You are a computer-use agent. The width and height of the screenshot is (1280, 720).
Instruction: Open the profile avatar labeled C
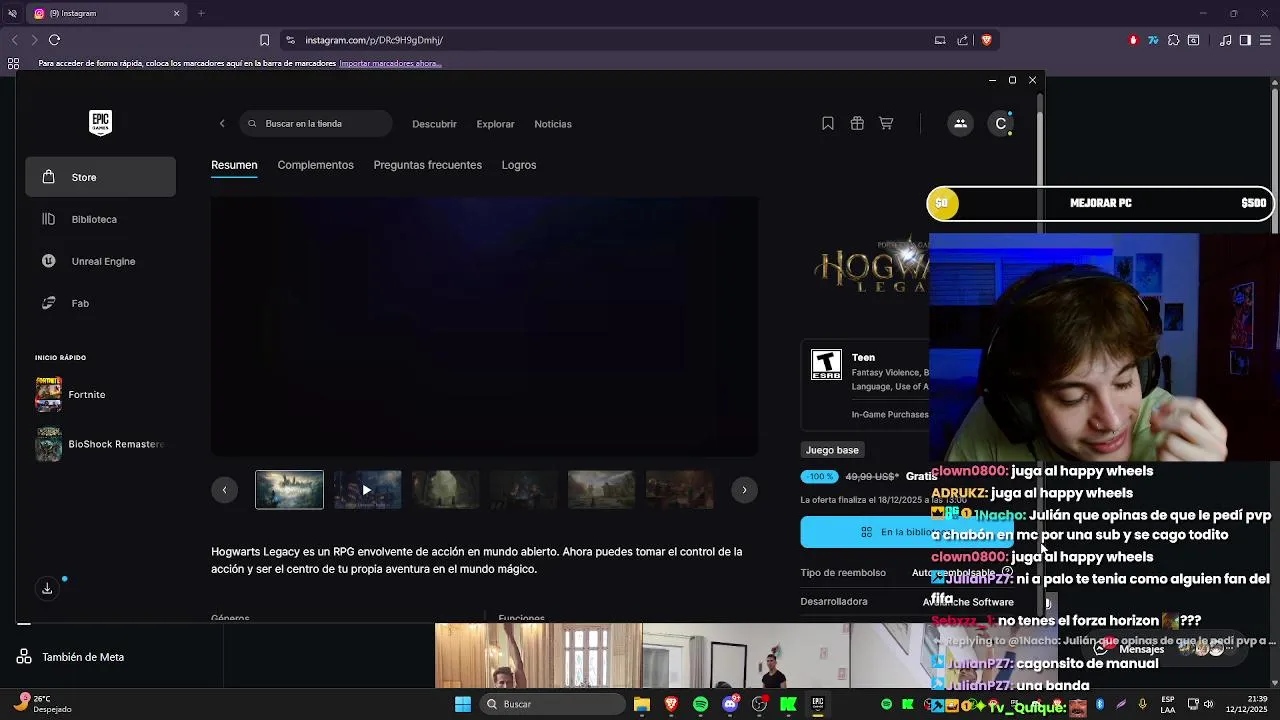(x=1001, y=123)
